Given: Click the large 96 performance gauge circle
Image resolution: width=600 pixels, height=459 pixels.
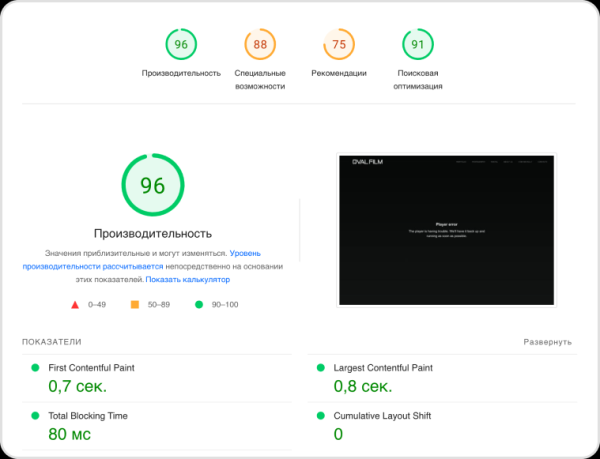Looking at the screenshot, I should click(152, 186).
